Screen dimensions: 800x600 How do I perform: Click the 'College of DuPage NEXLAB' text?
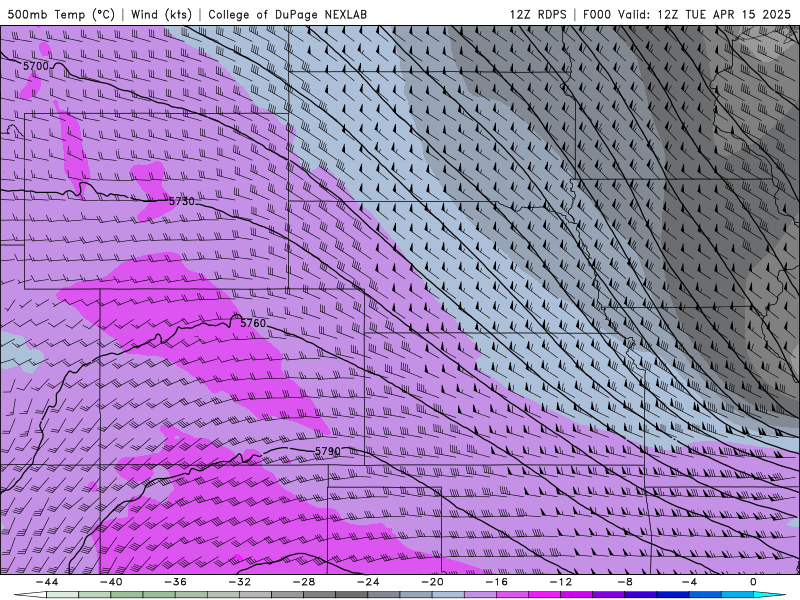(x=287, y=14)
